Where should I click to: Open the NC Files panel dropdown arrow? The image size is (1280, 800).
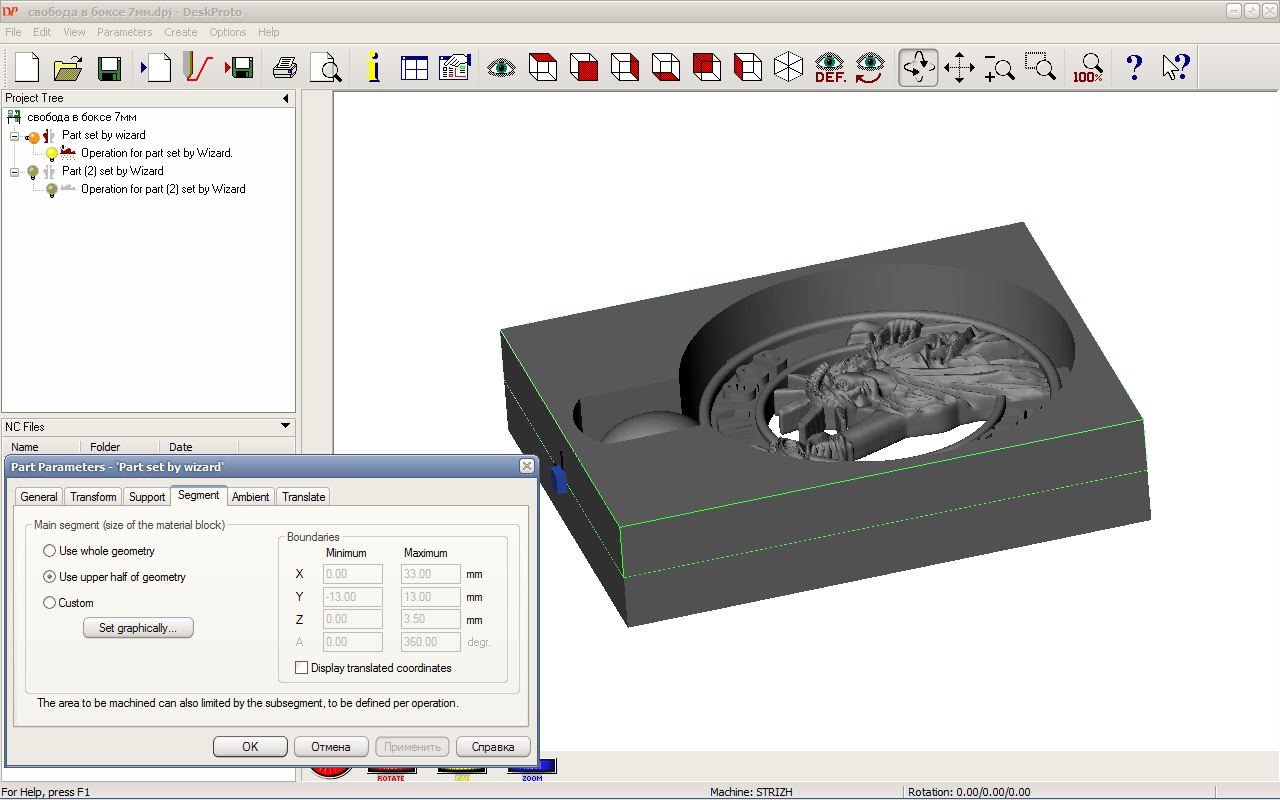[x=286, y=427]
